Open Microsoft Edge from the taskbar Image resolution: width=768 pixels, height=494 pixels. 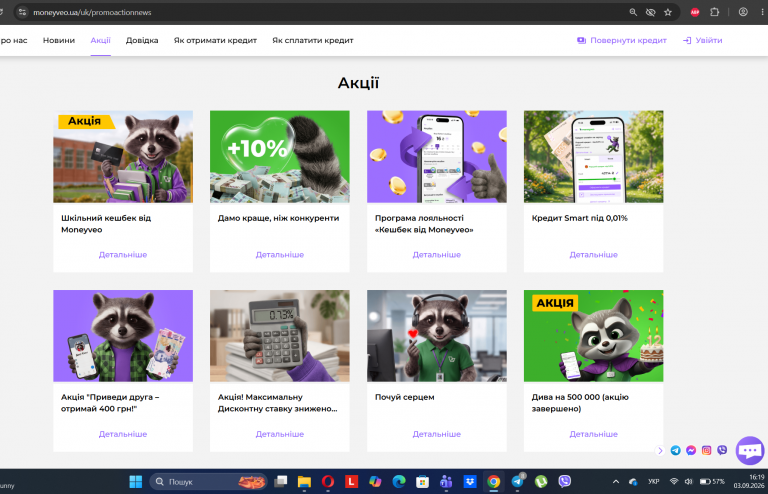(x=399, y=482)
